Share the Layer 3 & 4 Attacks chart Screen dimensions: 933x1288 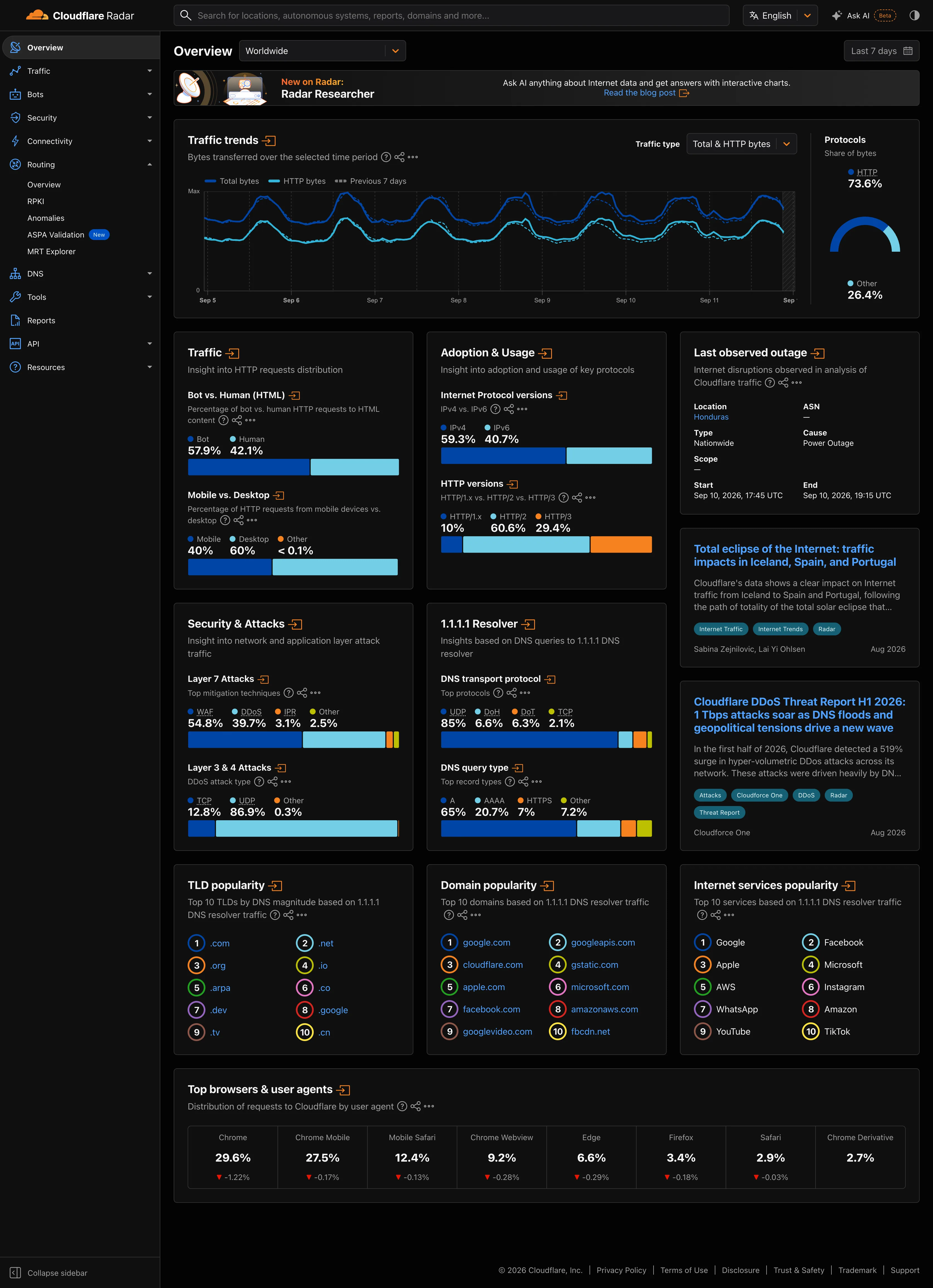pyautogui.click(x=272, y=782)
